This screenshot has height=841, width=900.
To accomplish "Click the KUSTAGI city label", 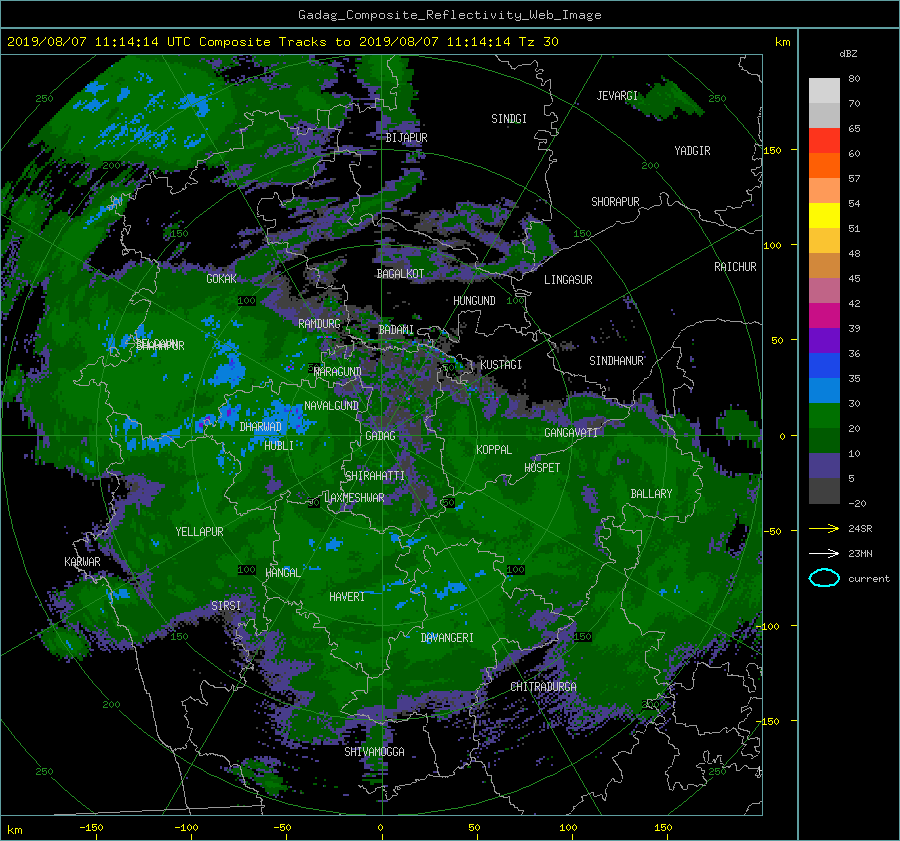I will click(501, 365).
